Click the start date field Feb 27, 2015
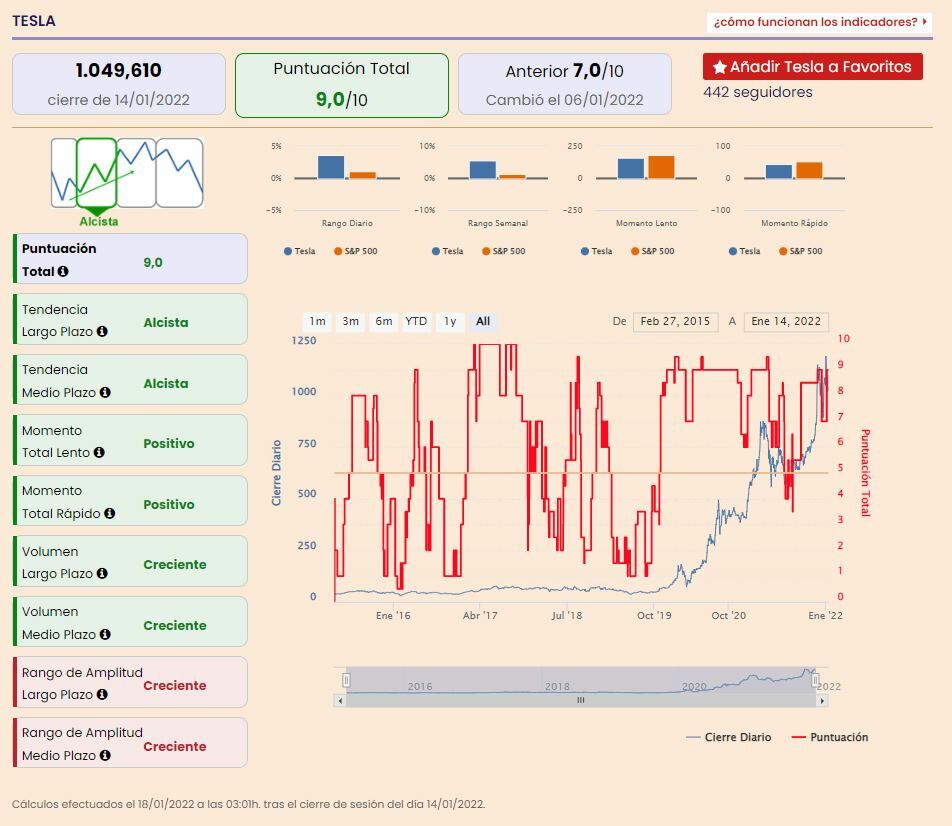 675,321
